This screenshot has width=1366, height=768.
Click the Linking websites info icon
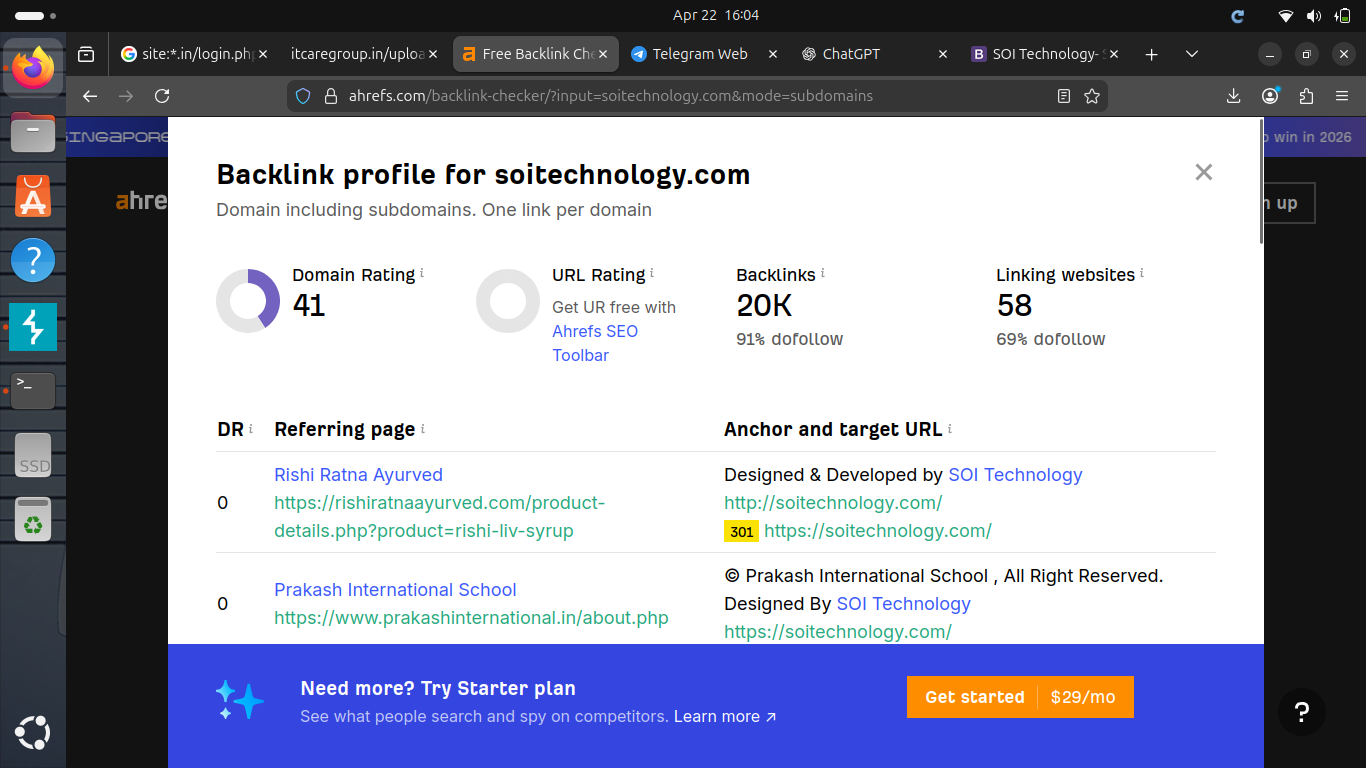pyautogui.click(x=1142, y=272)
